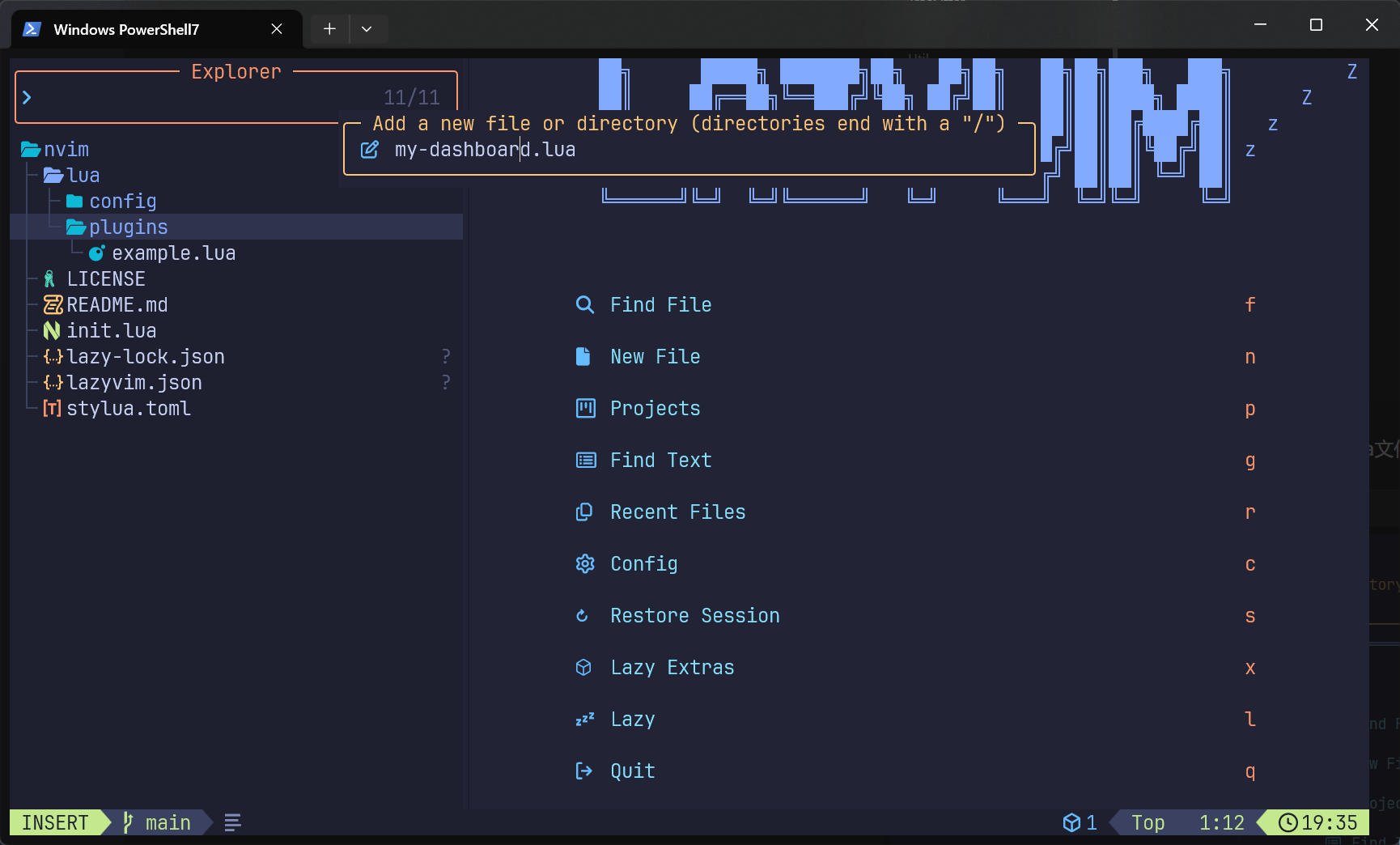This screenshot has height=845, width=1400.
Task: Choose Quit on the dashboard
Action: click(x=915, y=771)
